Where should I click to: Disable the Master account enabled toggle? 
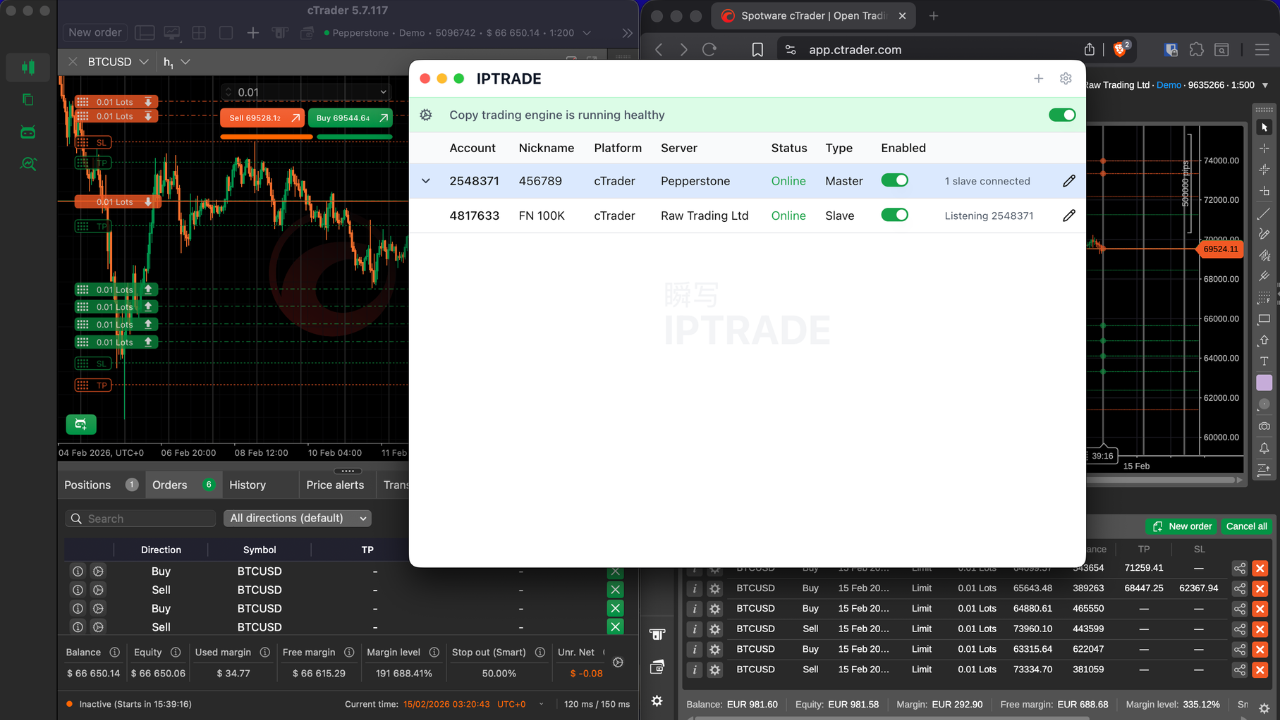(894, 181)
